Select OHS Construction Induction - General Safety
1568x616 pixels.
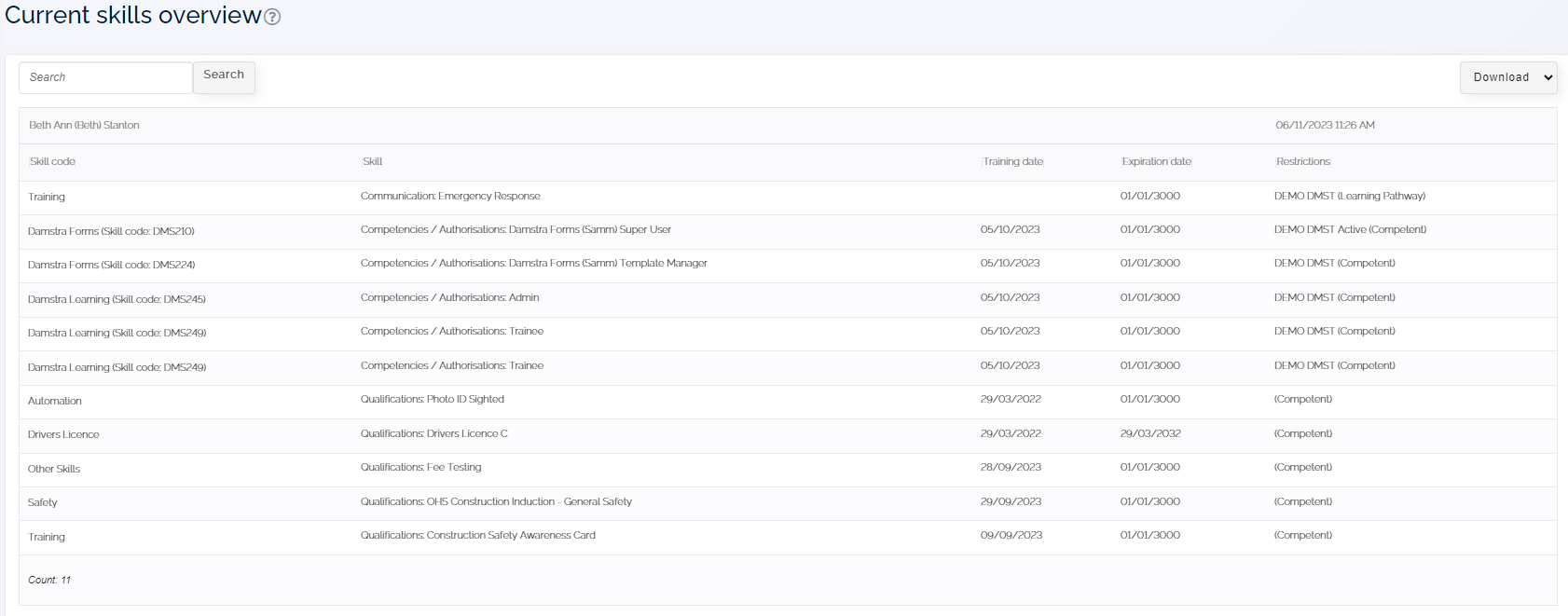tap(496, 502)
